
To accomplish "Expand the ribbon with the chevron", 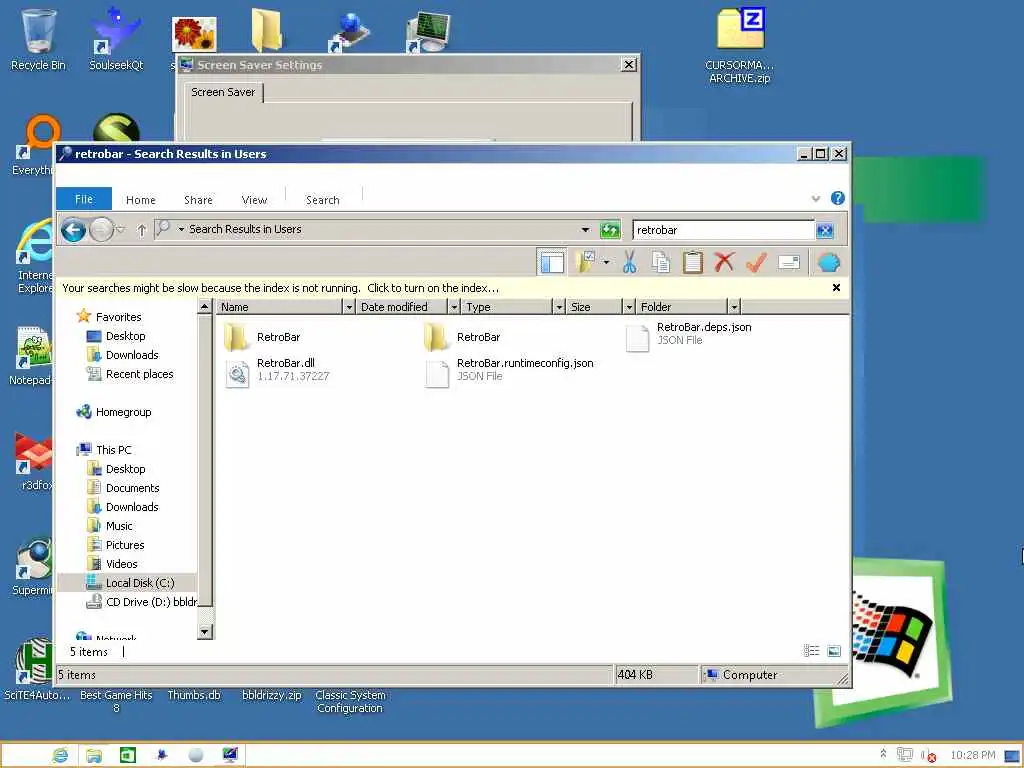I will [x=816, y=199].
